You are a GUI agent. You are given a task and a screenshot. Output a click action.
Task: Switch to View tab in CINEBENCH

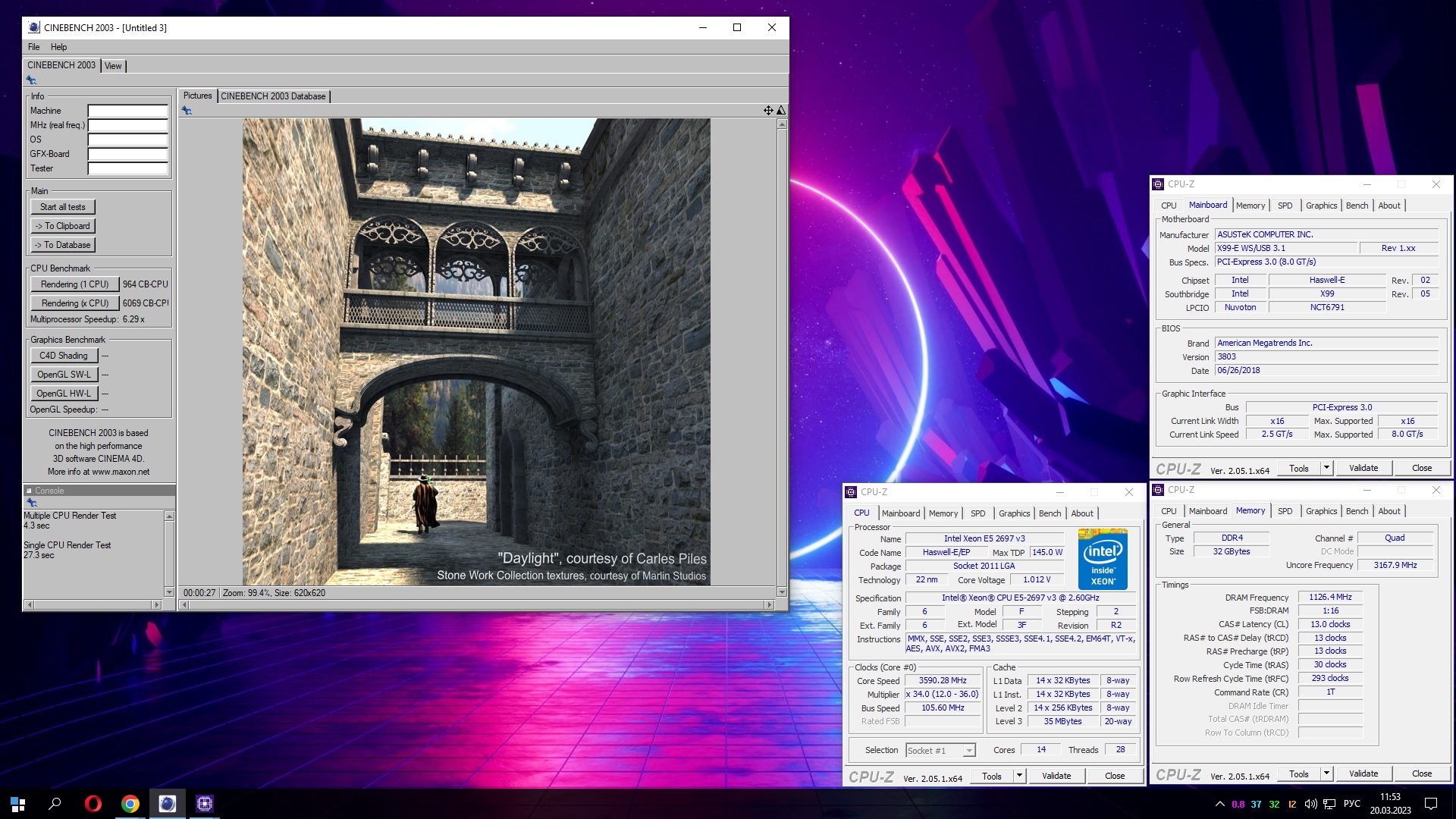coord(113,66)
